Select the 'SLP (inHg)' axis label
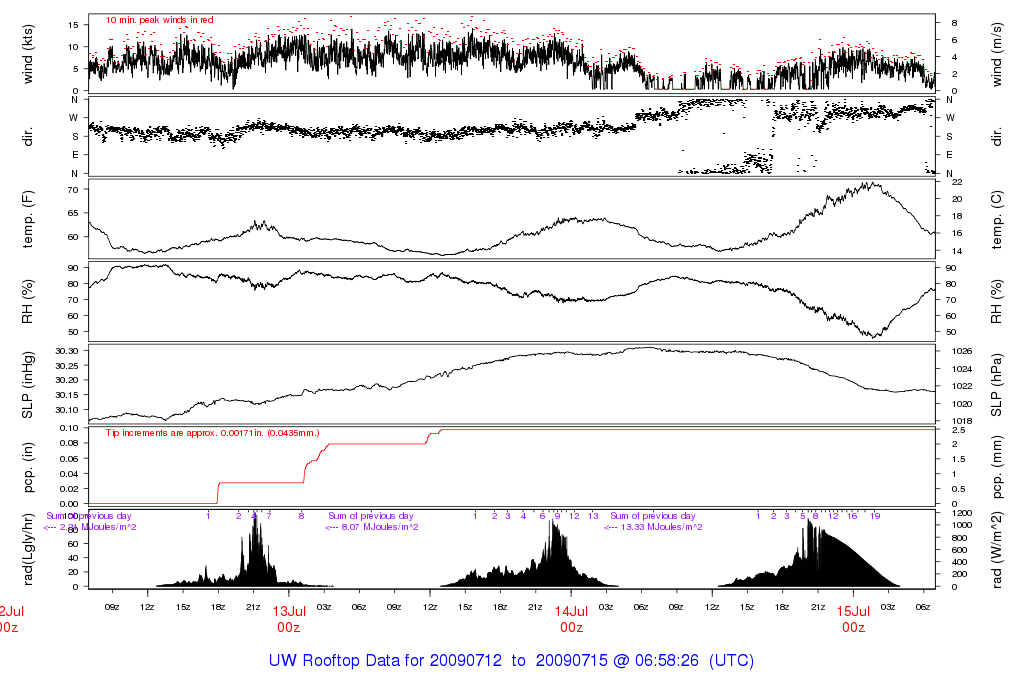This screenshot has height=700, width=1024. click(x=27, y=385)
